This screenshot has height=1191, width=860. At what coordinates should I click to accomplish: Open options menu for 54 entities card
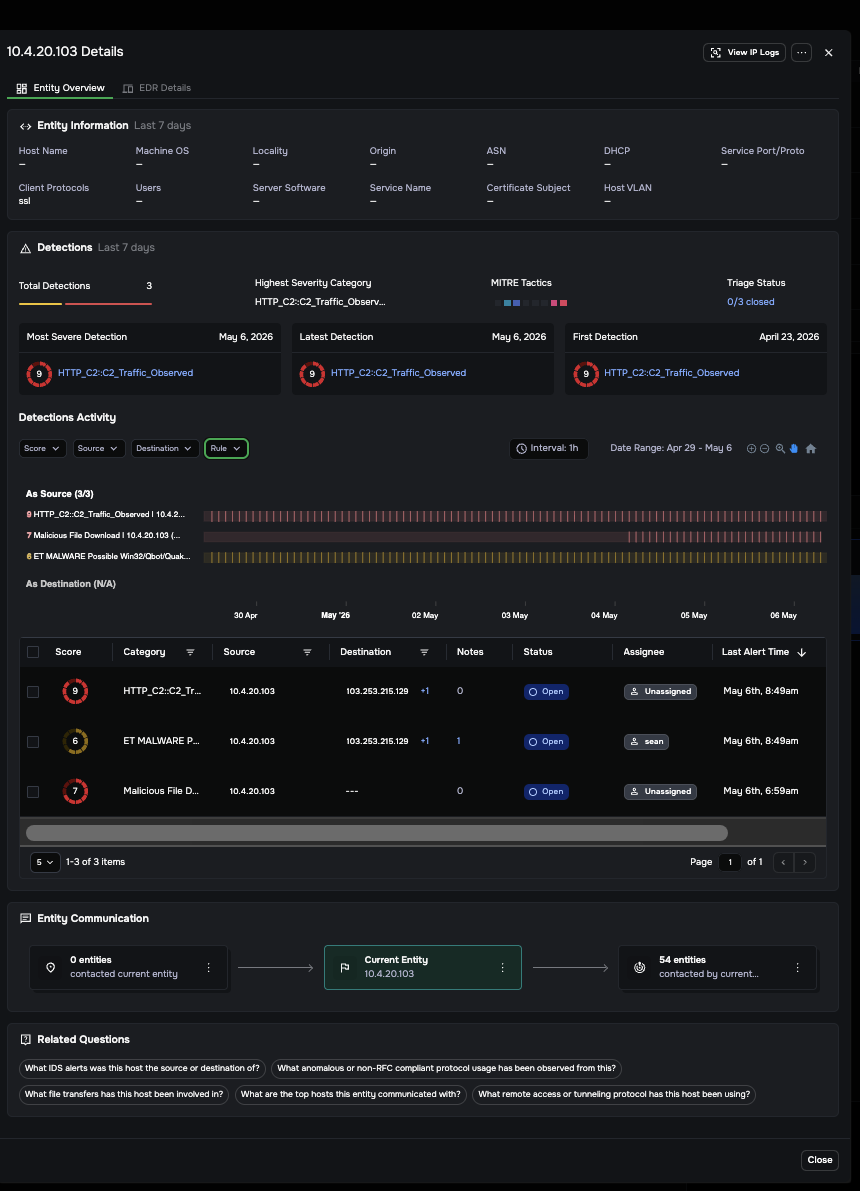(x=797, y=968)
